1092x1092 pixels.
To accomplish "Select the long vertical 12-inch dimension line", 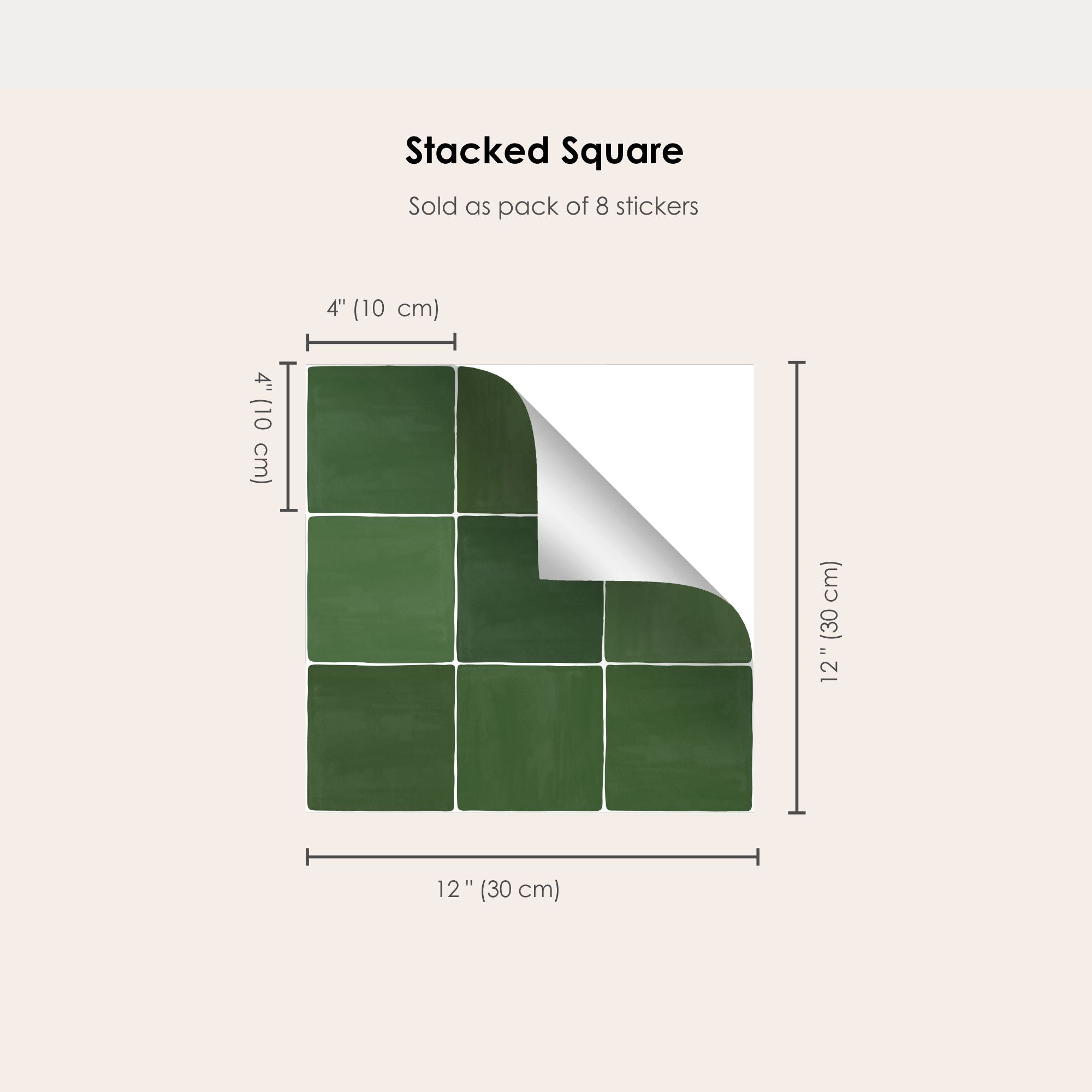I will tap(797, 587).
